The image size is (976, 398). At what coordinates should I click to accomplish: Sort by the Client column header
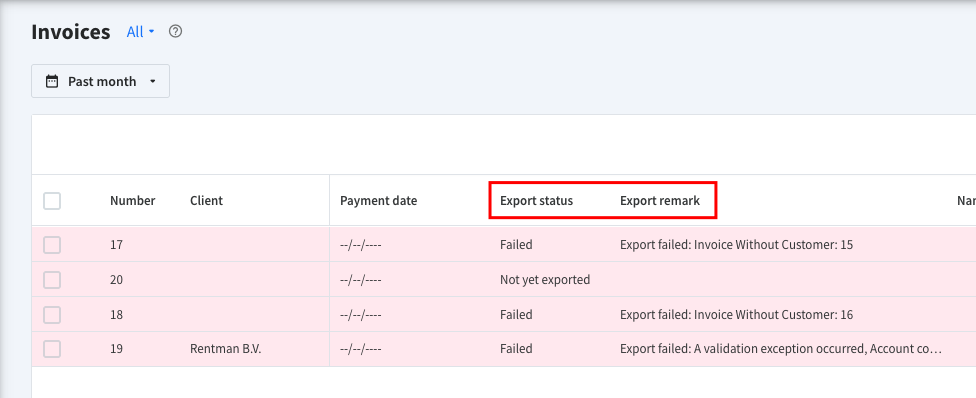coord(206,201)
